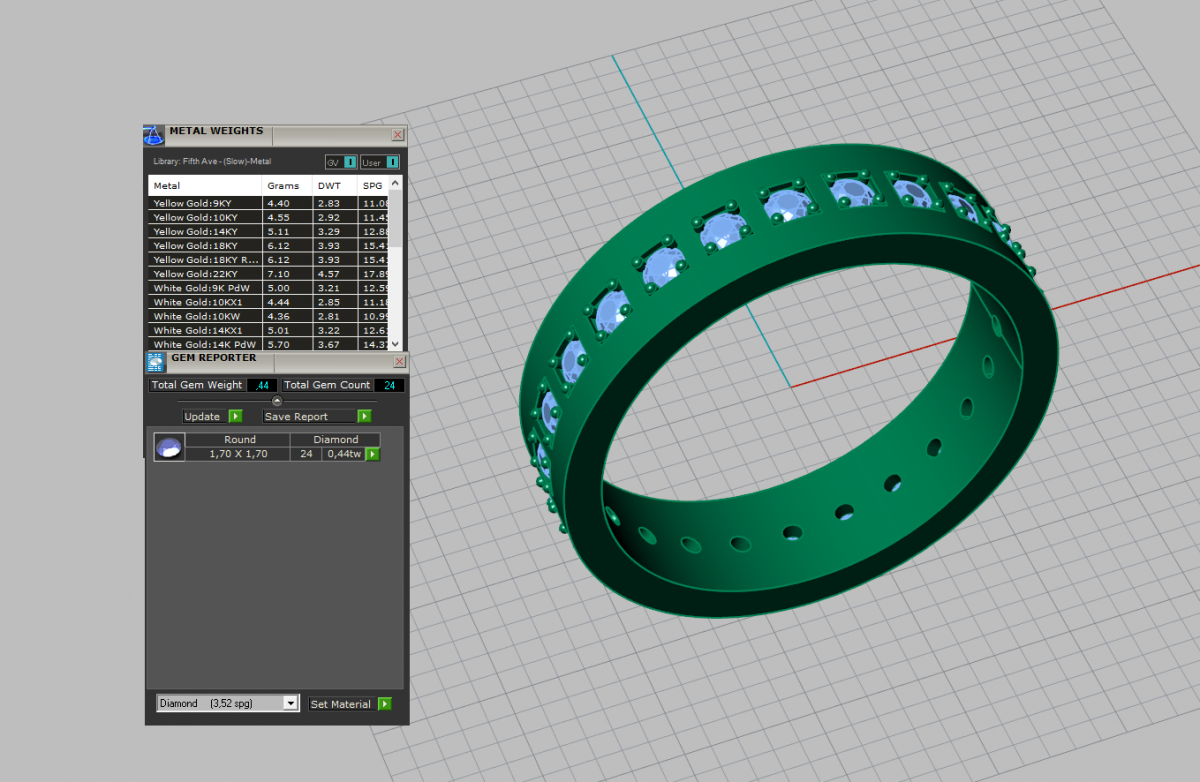Select the Yellow Gold:18KY row
This screenshot has width=1200, height=782.
click(205, 245)
